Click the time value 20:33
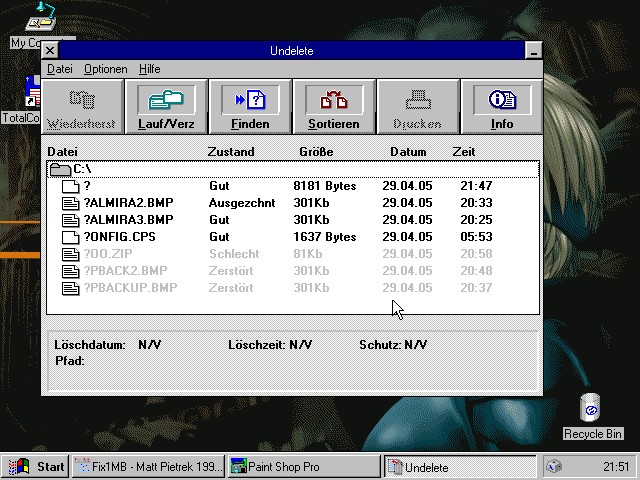The width and height of the screenshot is (640, 480). tap(476, 203)
